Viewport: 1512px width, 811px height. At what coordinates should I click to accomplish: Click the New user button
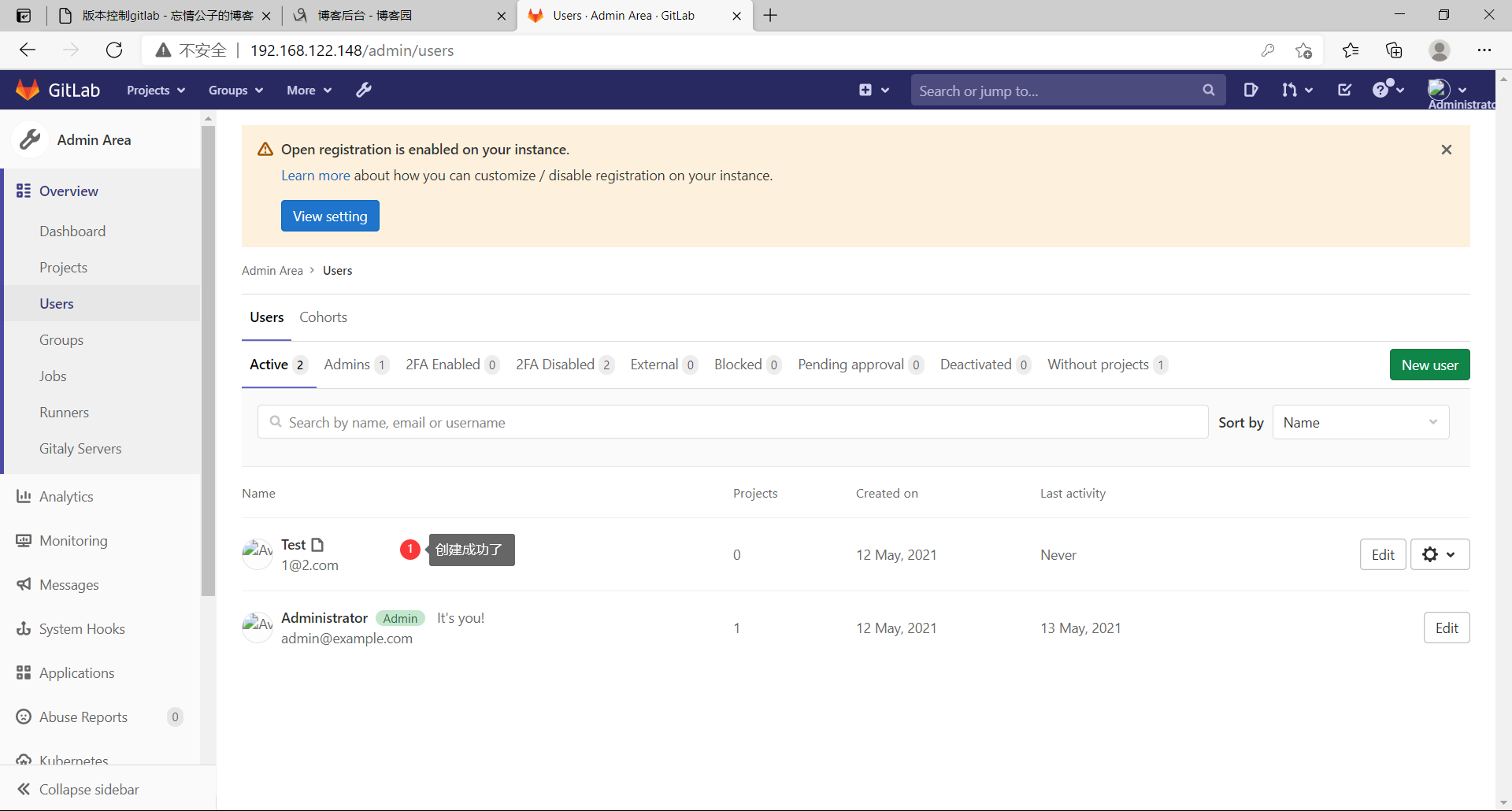pyautogui.click(x=1429, y=365)
